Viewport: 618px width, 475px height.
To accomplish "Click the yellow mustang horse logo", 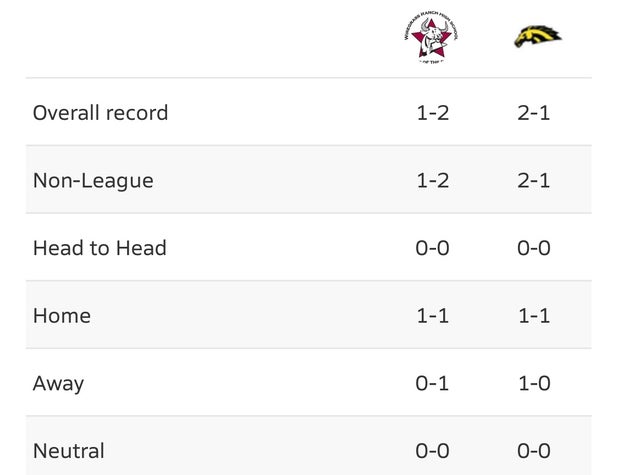I will tap(538, 37).
